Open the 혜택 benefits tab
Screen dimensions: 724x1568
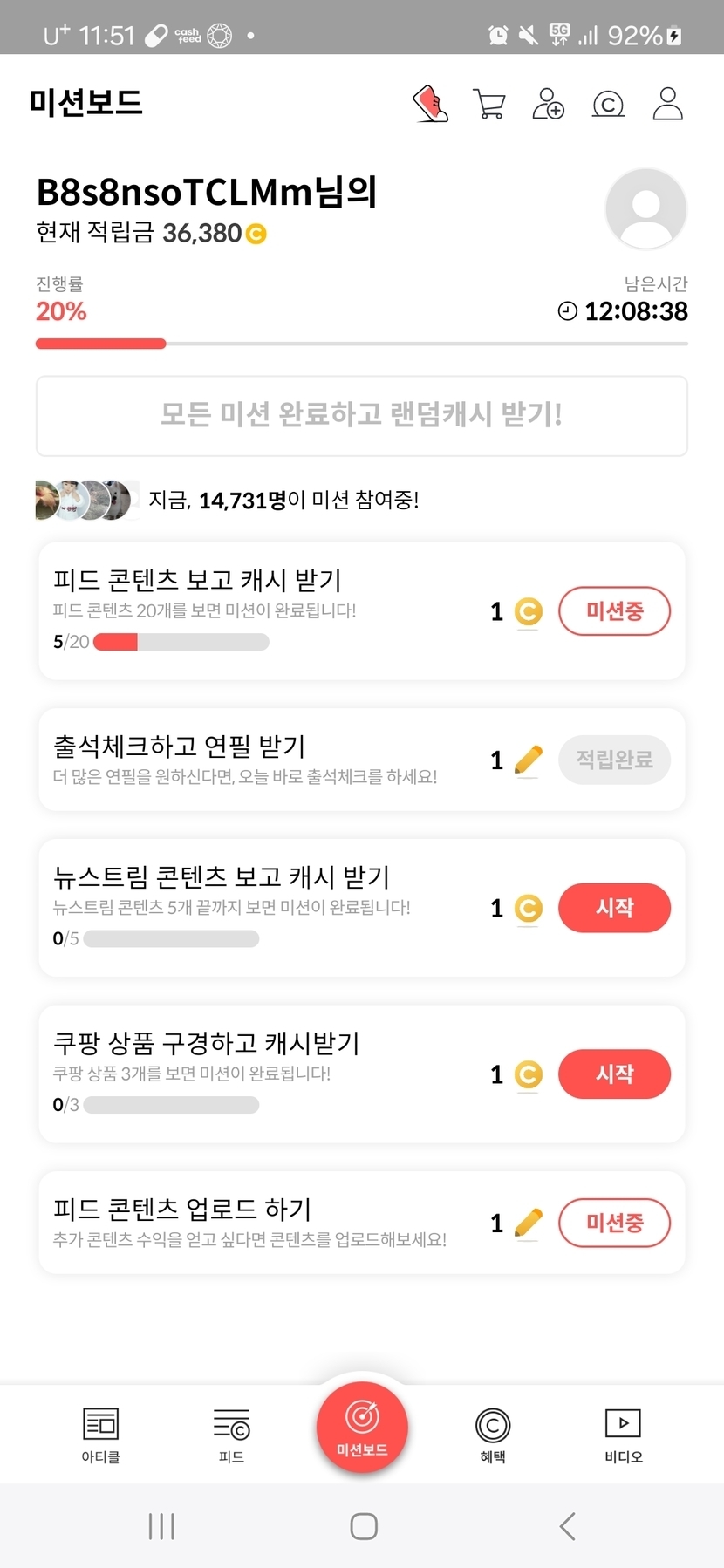pyautogui.click(x=493, y=1435)
